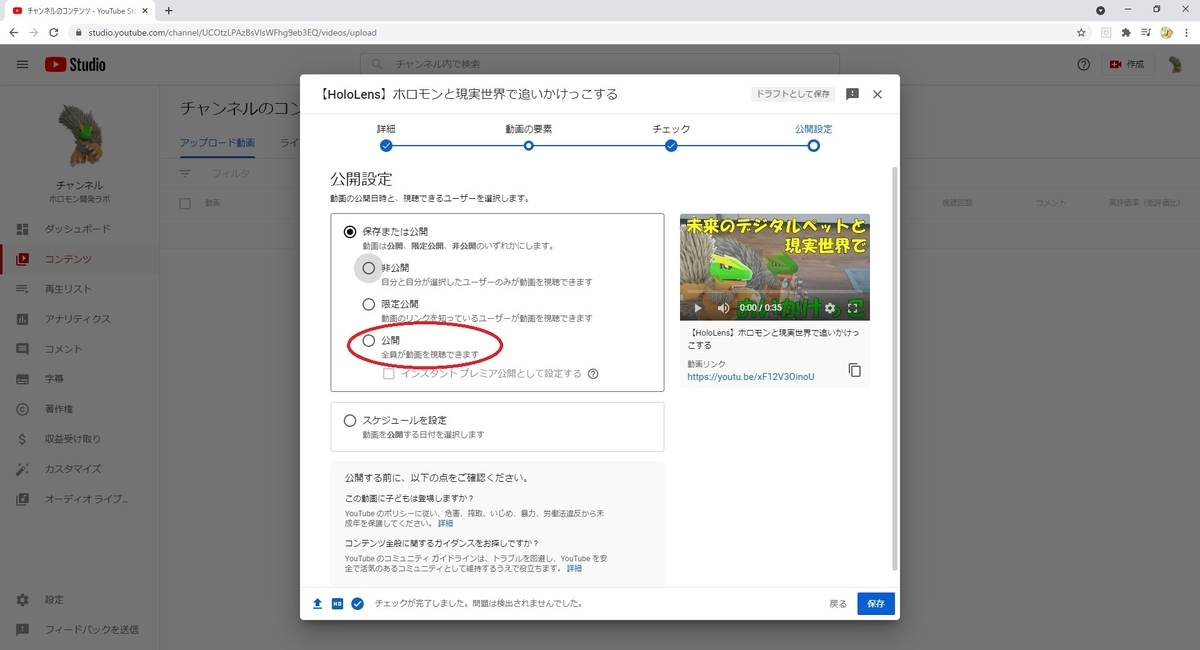Viewport: 1200px width, 650px height.
Task: Open Monetization in the sidebar
Action: click(x=75, y=439)
